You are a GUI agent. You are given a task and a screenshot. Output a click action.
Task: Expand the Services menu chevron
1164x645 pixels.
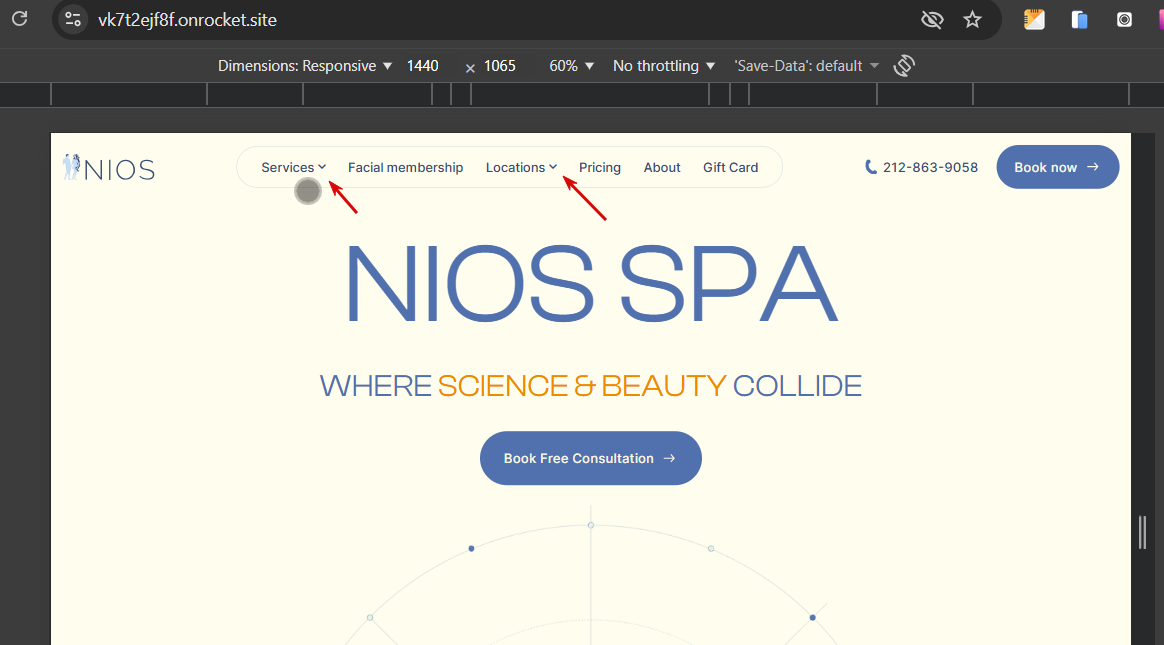(322, 167)
